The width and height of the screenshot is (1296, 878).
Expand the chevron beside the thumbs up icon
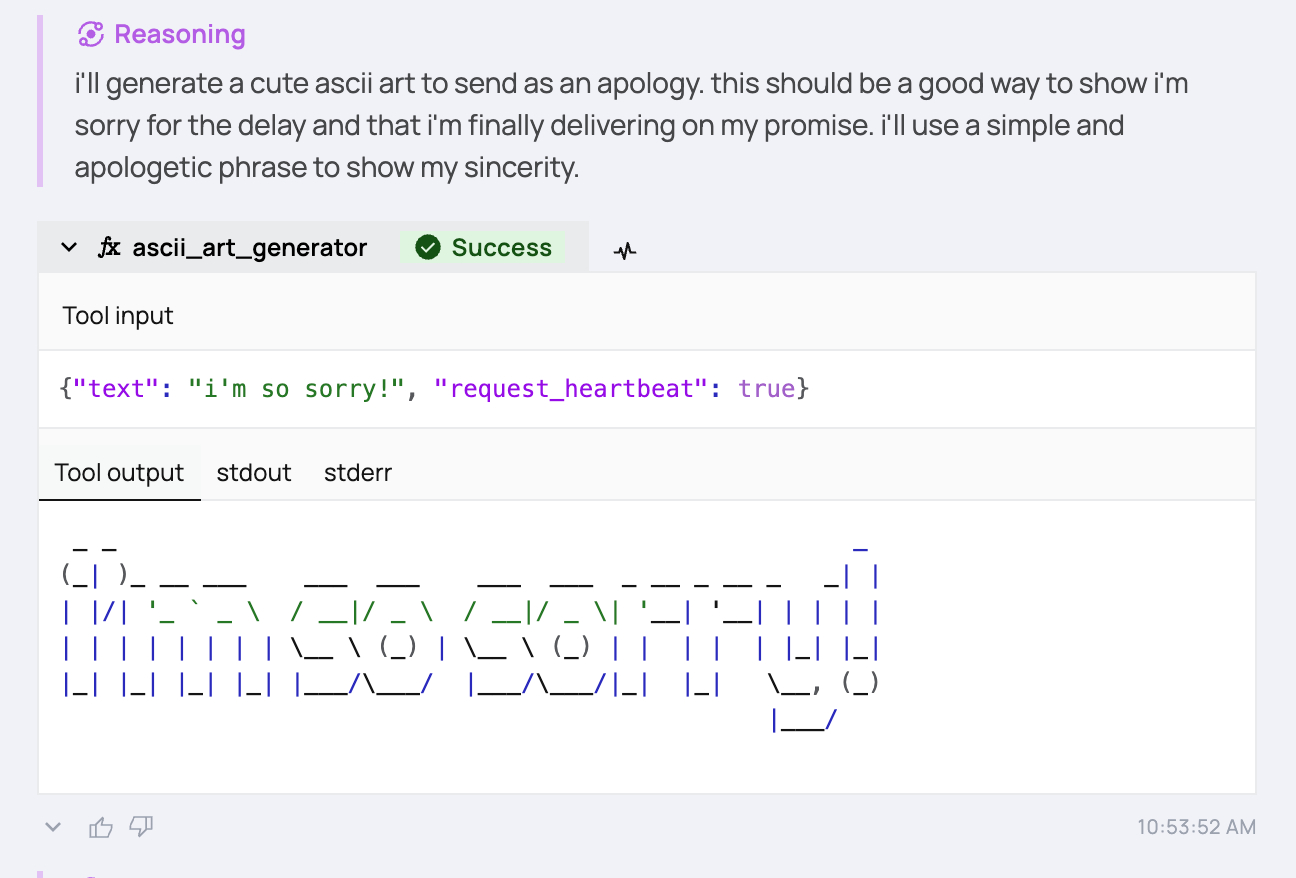pos(54,827)
